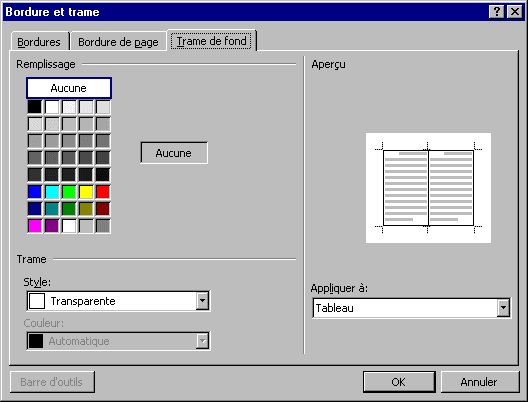Select the magenta fill swatch
This screenshot has height=402, width=528.
coord(35,226)
